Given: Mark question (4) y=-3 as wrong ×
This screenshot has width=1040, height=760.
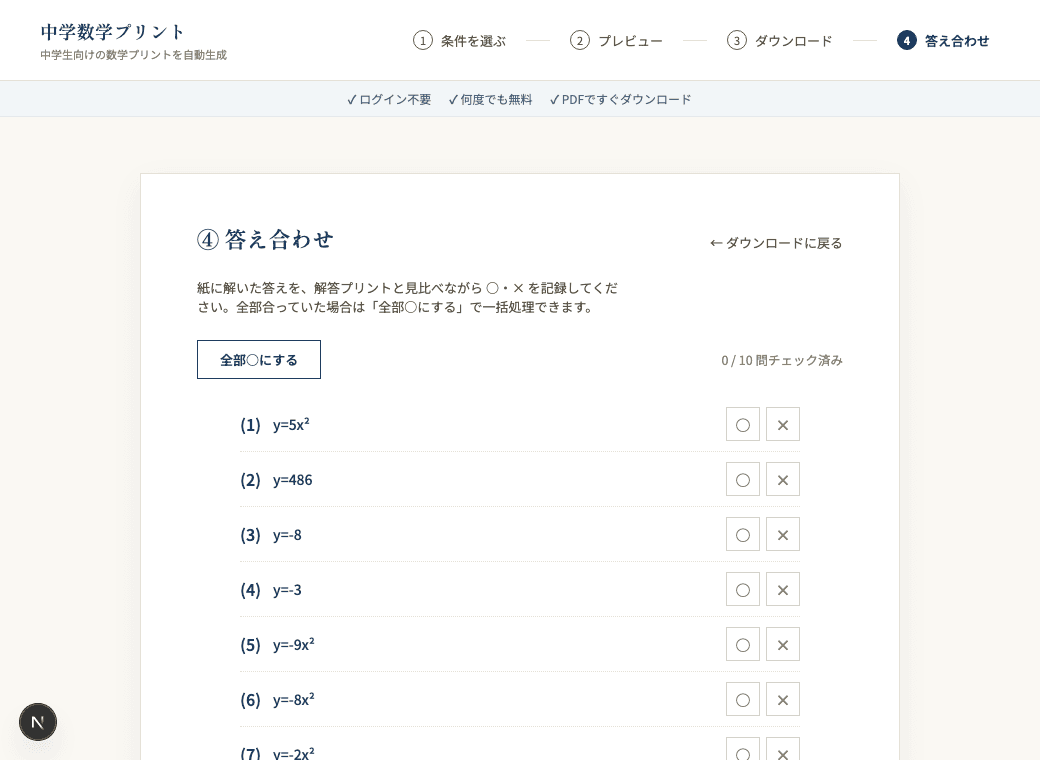Looking at the screenshot, I should pyautogui.click(x=783, y=590).
